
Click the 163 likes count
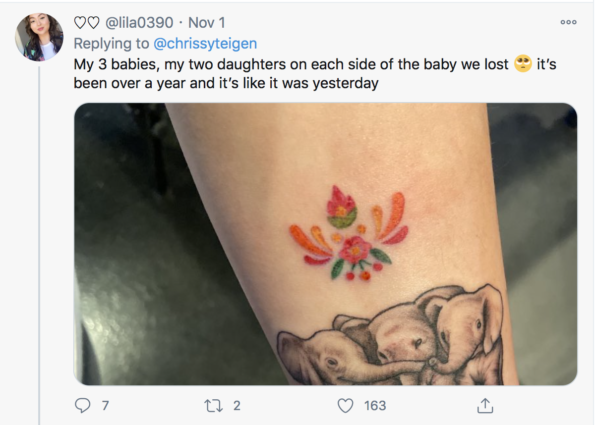(x=375, y=406)
